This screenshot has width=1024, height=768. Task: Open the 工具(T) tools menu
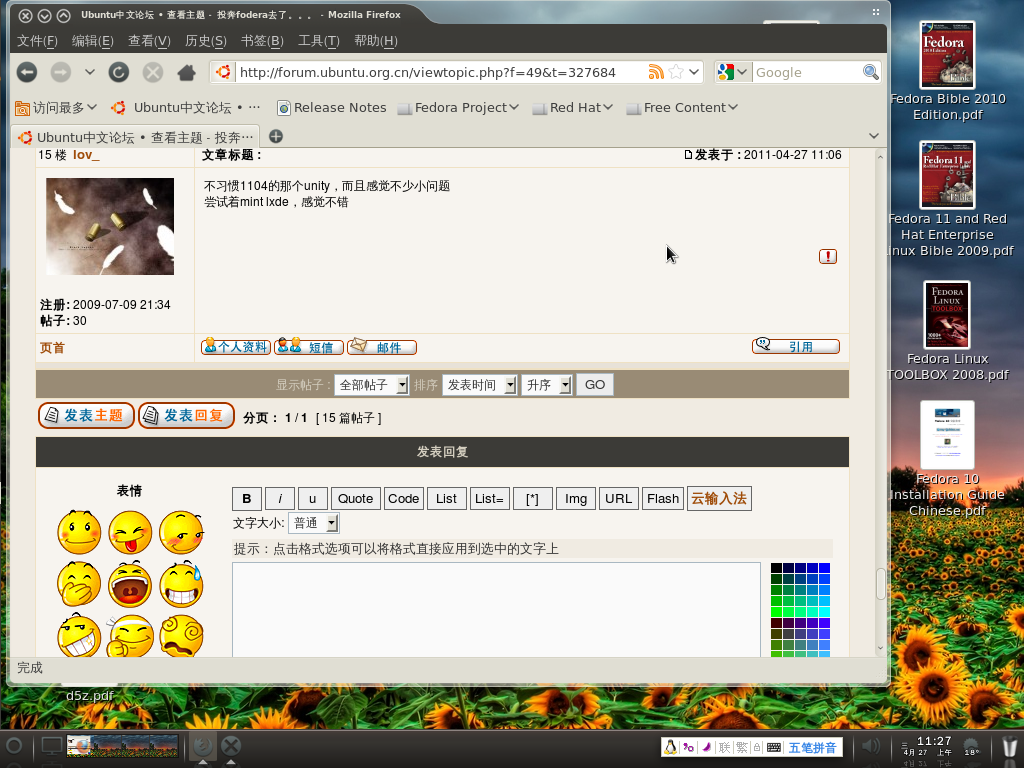coord(319,41)
